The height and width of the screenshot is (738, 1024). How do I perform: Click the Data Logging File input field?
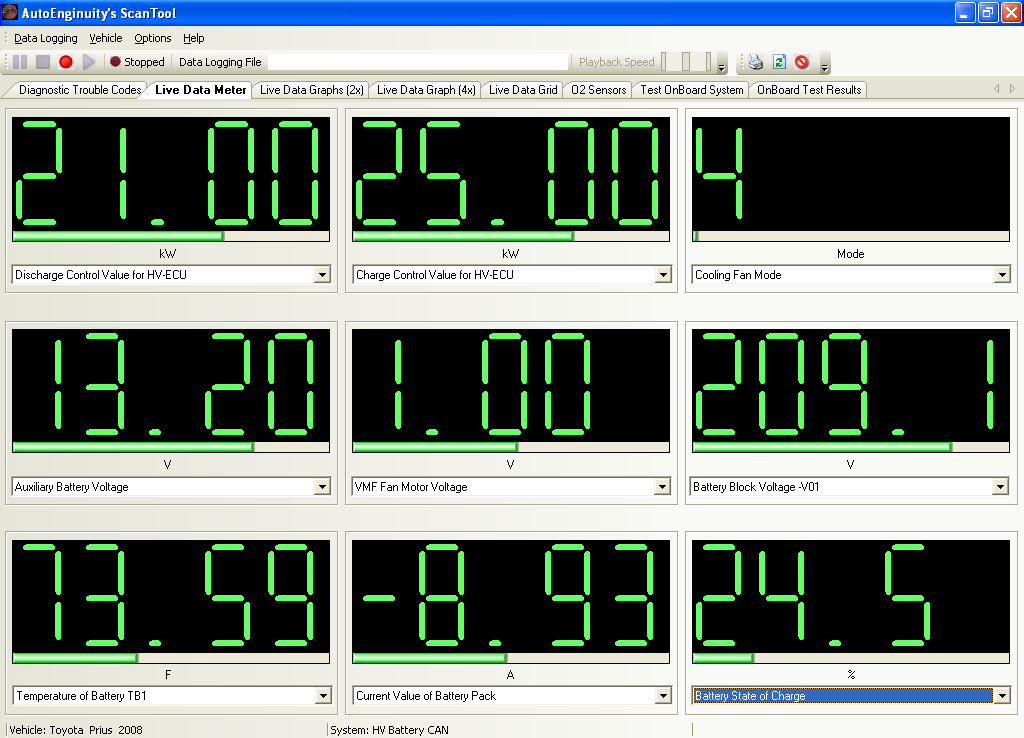pos(417,62)
